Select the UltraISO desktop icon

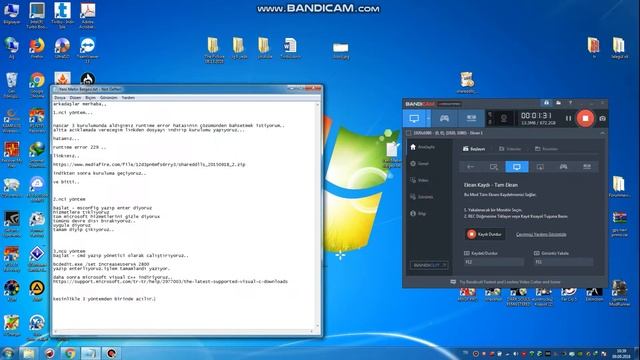62,49
